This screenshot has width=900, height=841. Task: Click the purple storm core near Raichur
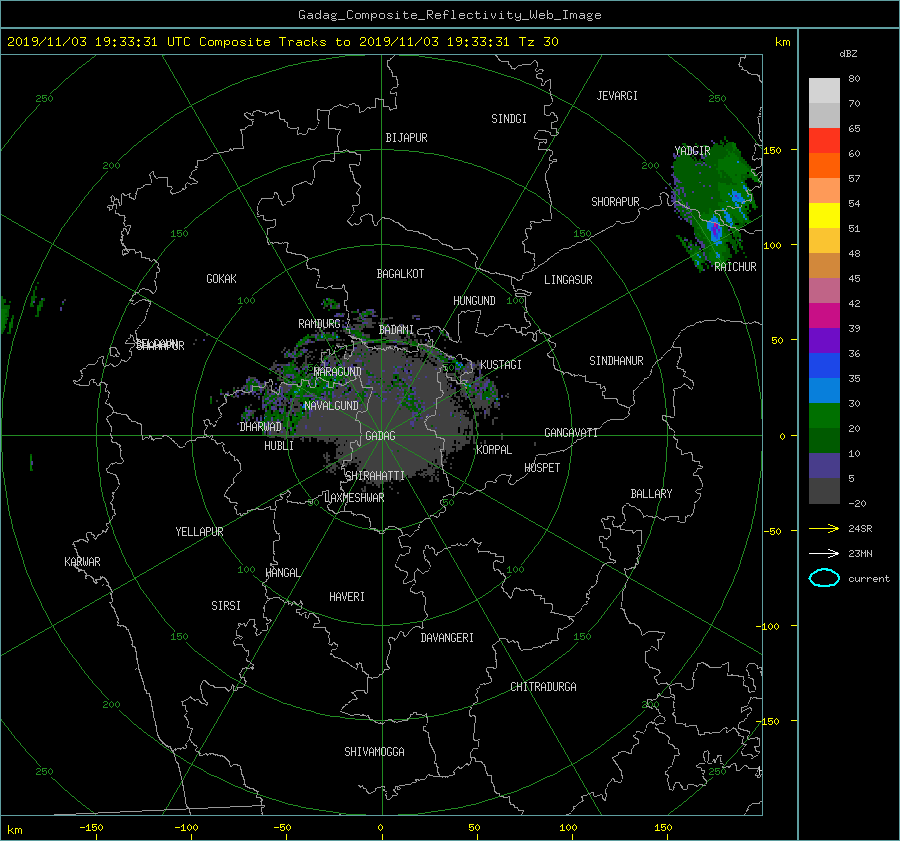[715, 230]
